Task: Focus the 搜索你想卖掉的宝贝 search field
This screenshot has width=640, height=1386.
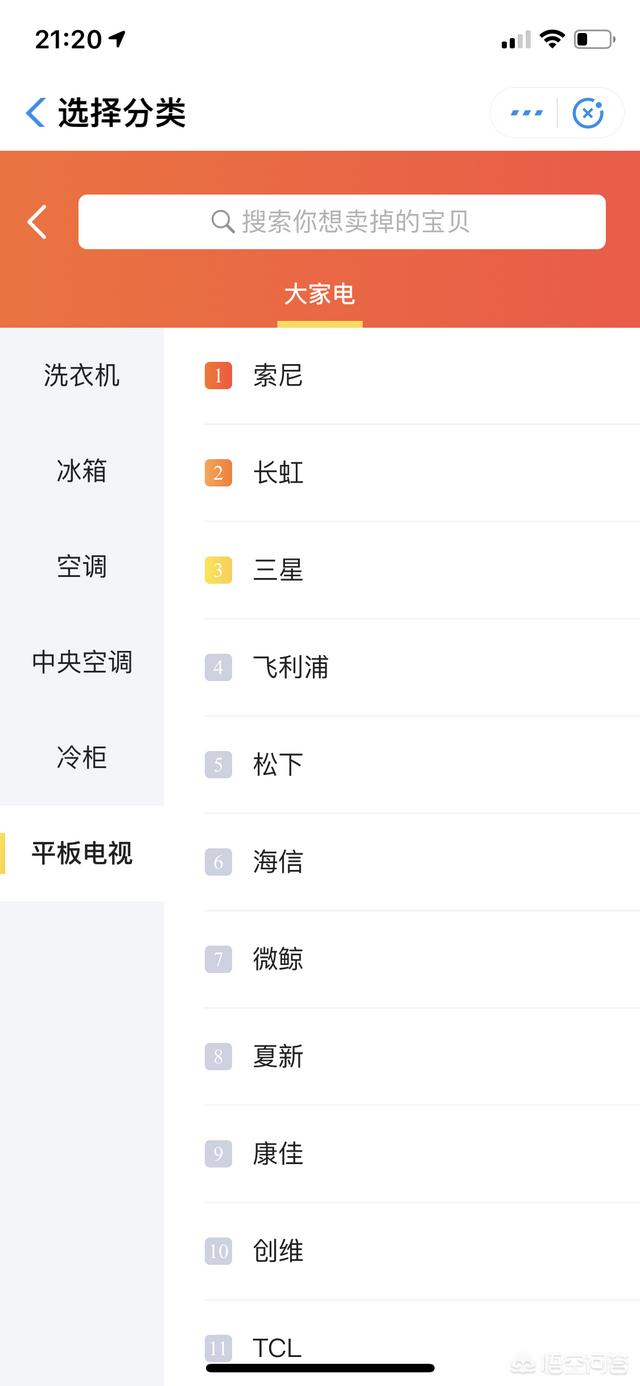Action: [355, 221]
